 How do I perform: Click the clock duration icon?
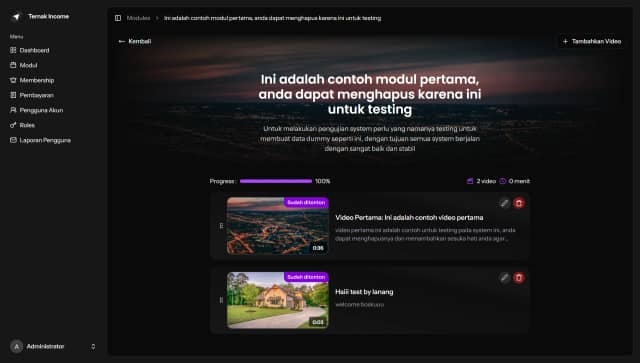click(x=502, y=181)
